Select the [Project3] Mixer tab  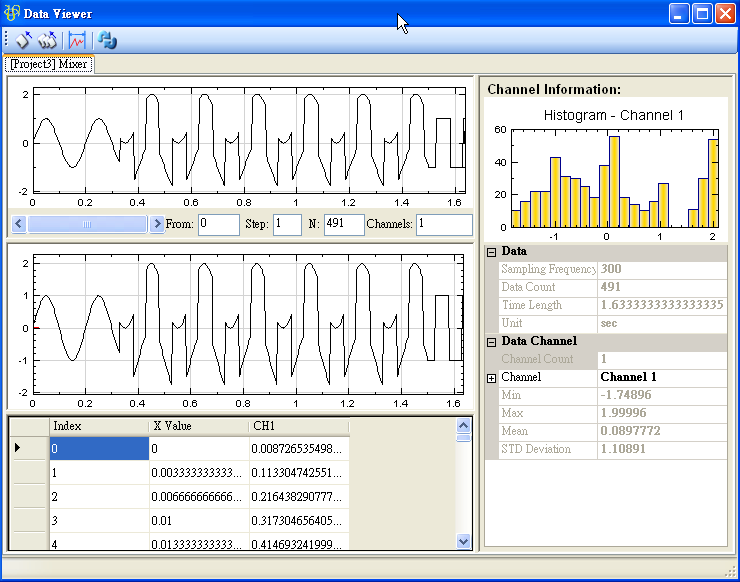50,64
